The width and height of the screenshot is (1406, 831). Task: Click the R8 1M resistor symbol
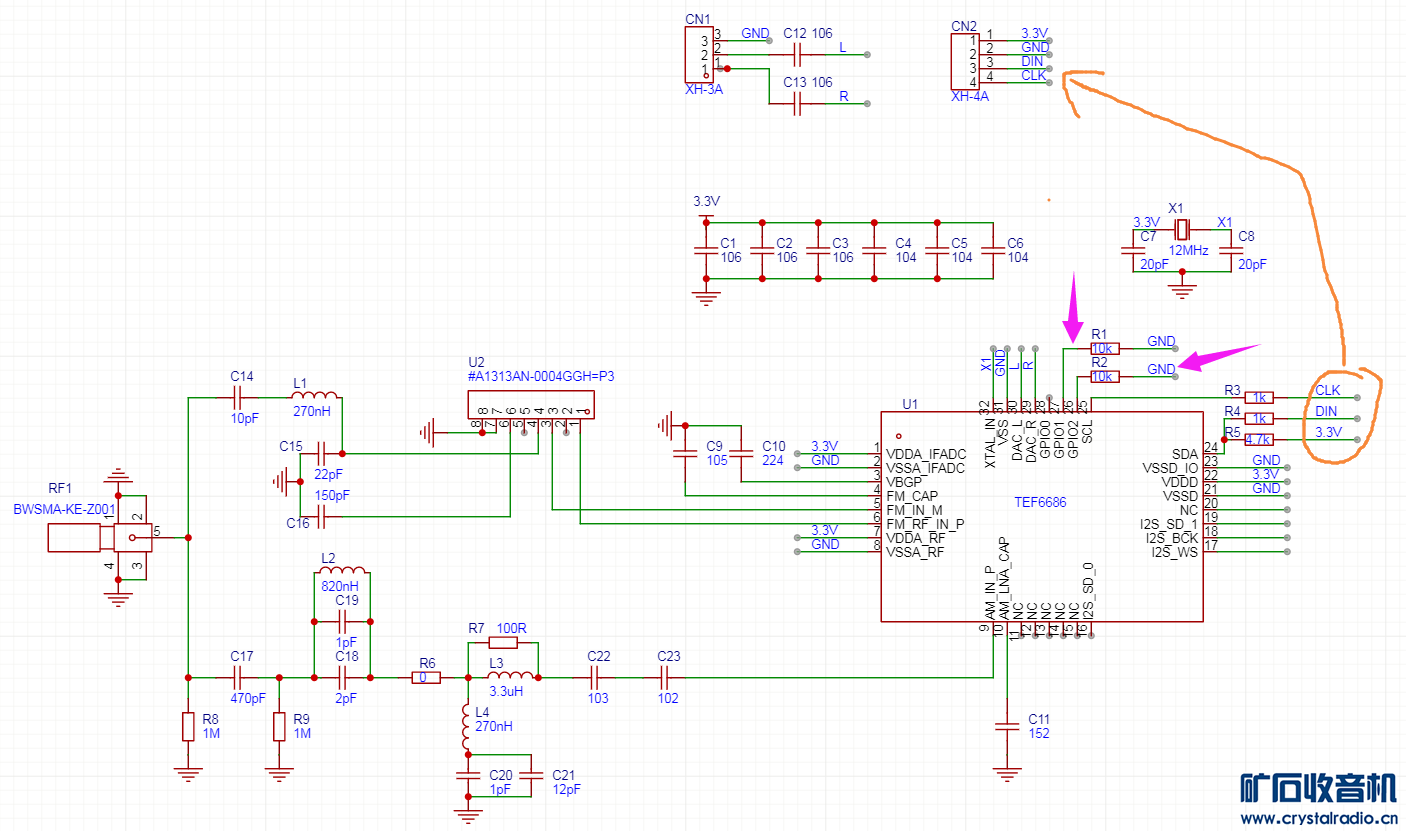[x=187, y=726]
